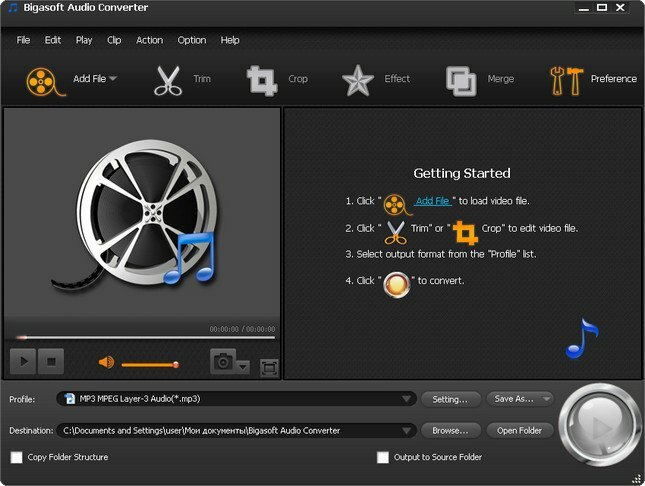Click the Browse button
The height and width of the screenshot is (486, 645).
click(x=450, y=431)
